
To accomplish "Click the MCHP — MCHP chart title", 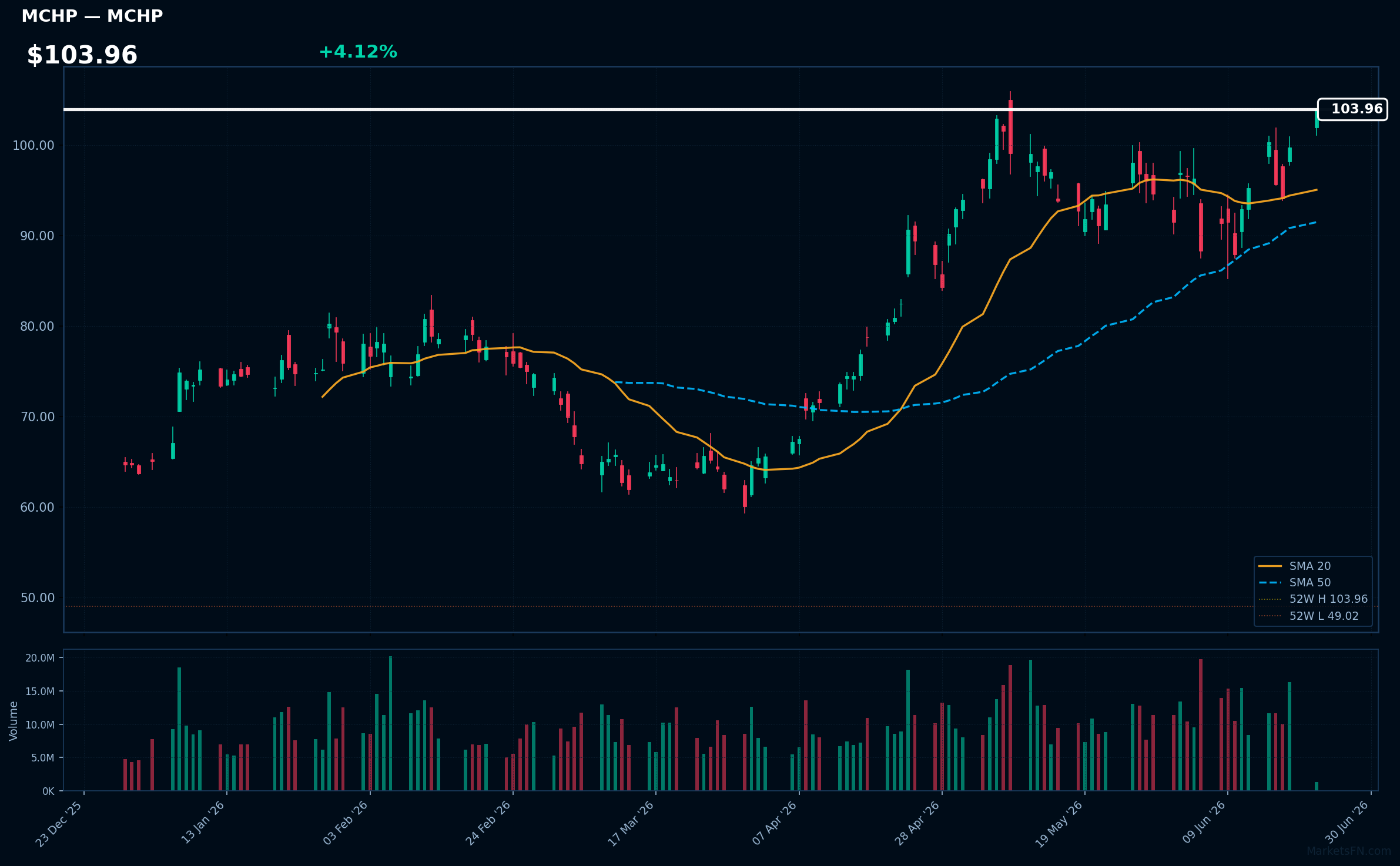I will click(x=92, y=16).
